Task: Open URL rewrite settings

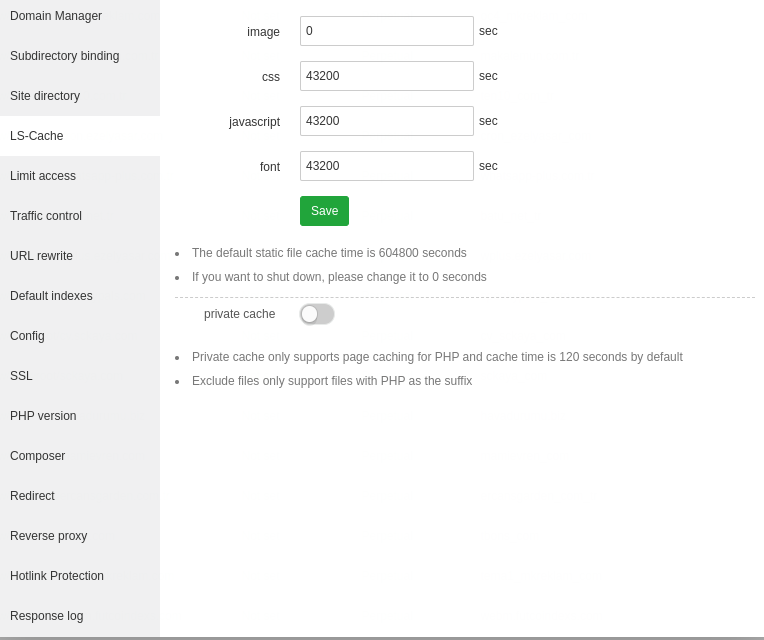Action: click(41, 256)
